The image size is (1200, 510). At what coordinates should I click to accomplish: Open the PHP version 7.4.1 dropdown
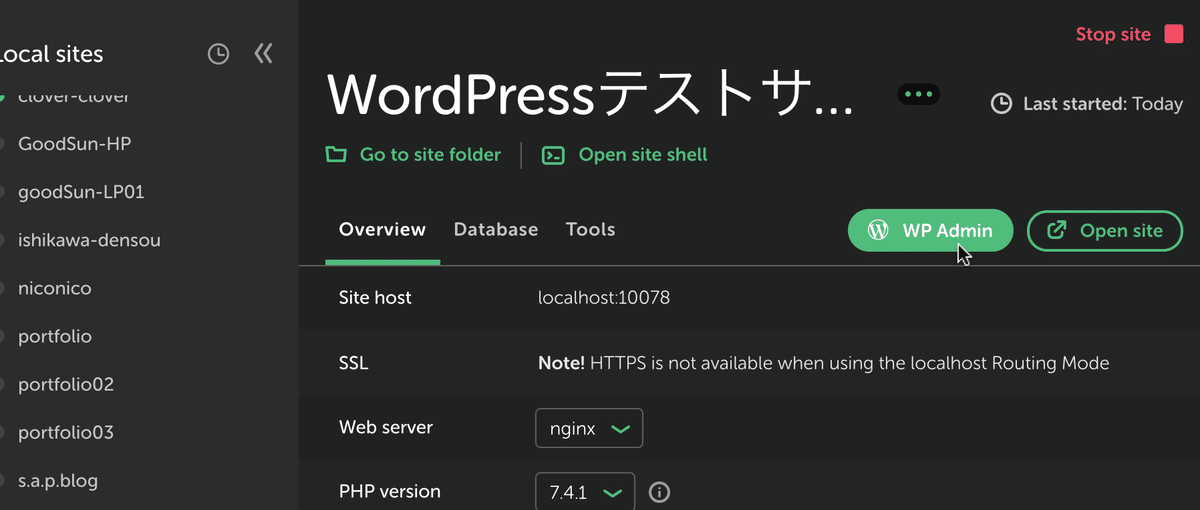[x=585, y=492]
